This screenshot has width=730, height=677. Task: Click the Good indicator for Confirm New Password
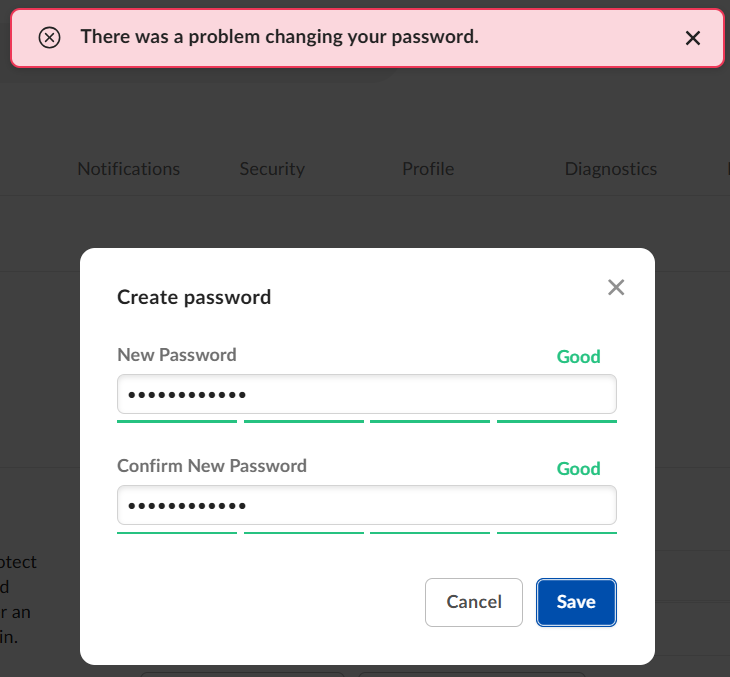tap(578, 469)
